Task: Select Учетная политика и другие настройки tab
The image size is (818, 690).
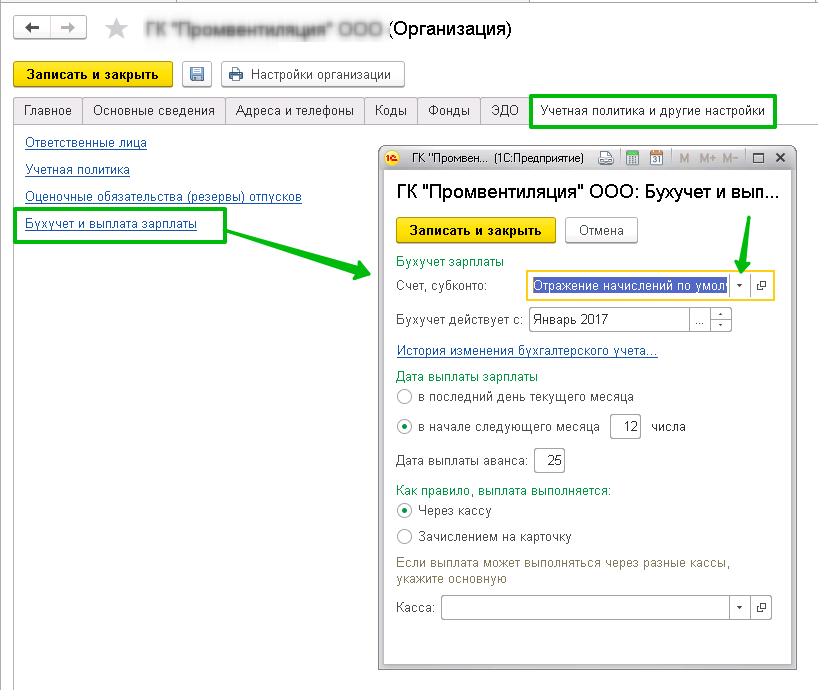Action: [x=653, y=111]
